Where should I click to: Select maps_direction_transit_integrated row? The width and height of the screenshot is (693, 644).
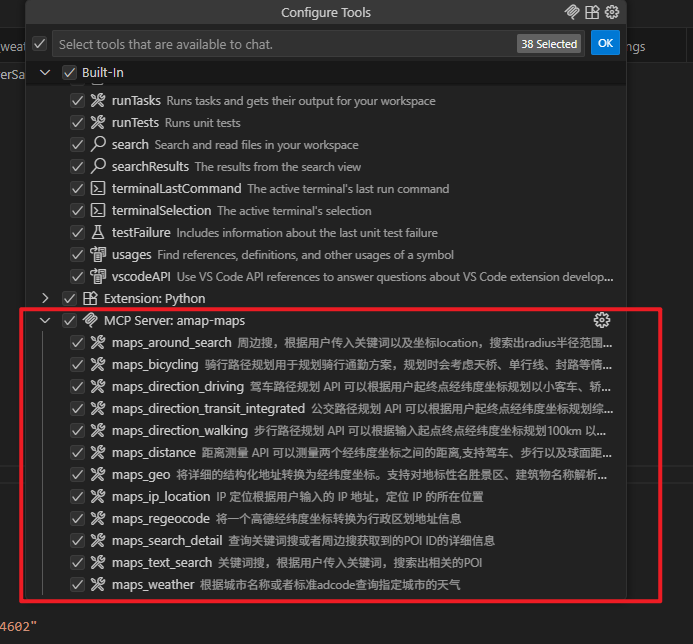[326, 408]
